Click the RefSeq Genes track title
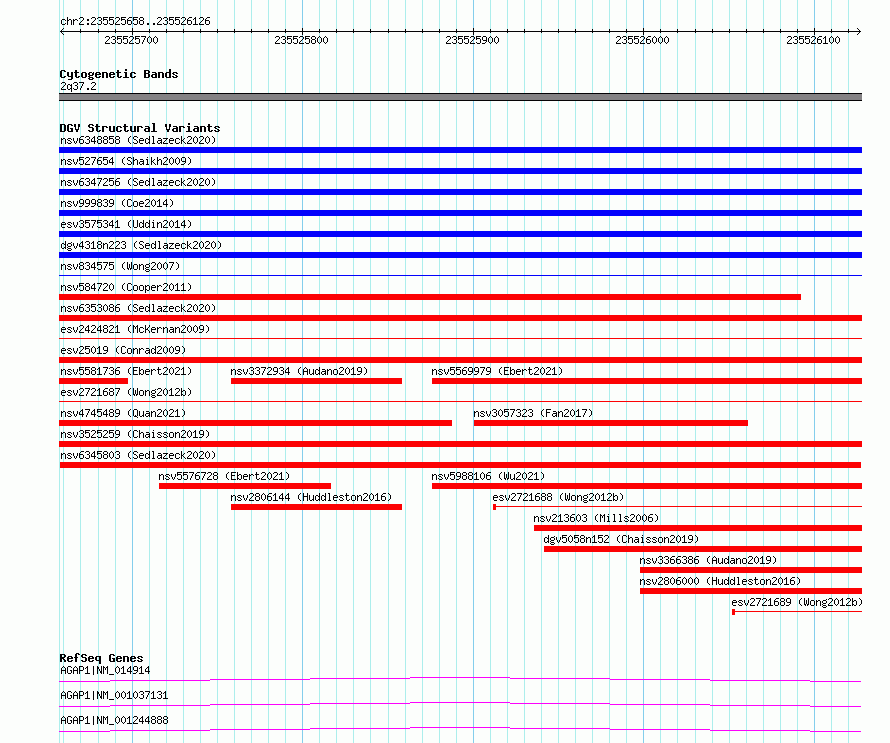Viewport: 890px width, 743px height. [101, 658]
